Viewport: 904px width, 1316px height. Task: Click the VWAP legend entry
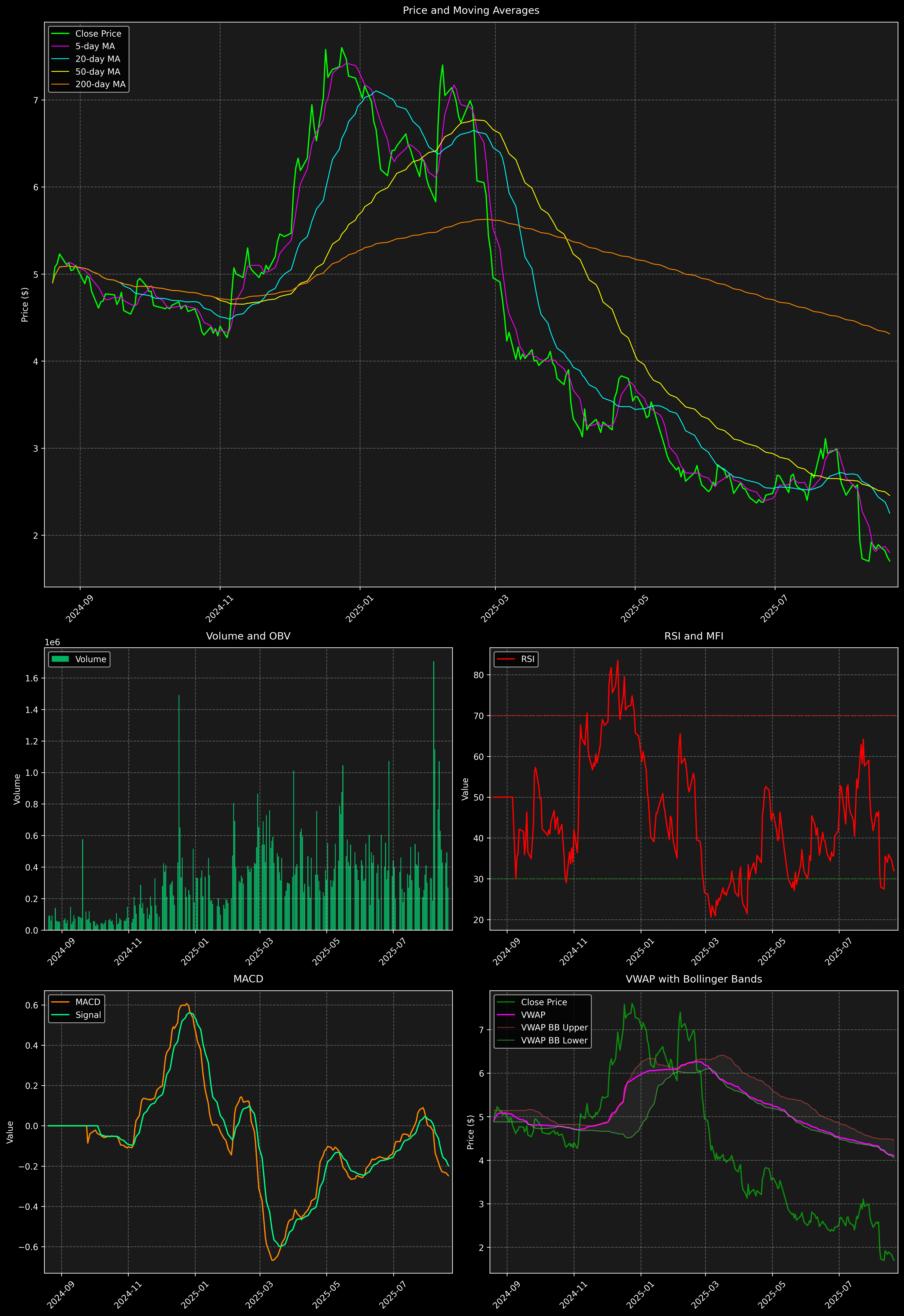(x=533, y=1015)
